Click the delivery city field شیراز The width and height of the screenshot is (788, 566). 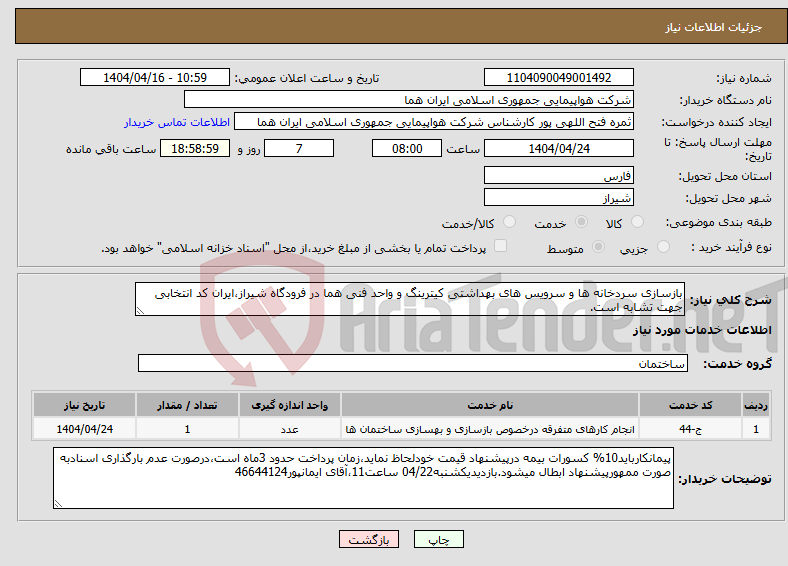[558, 197]
